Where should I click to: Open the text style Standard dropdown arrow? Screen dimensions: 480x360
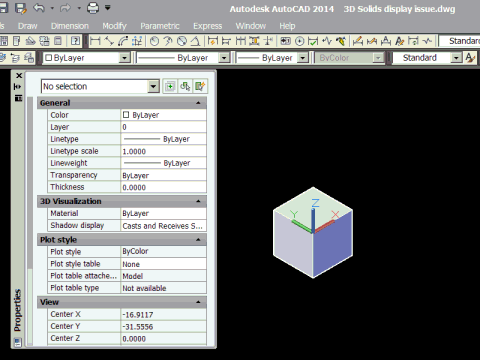point(456,58)
